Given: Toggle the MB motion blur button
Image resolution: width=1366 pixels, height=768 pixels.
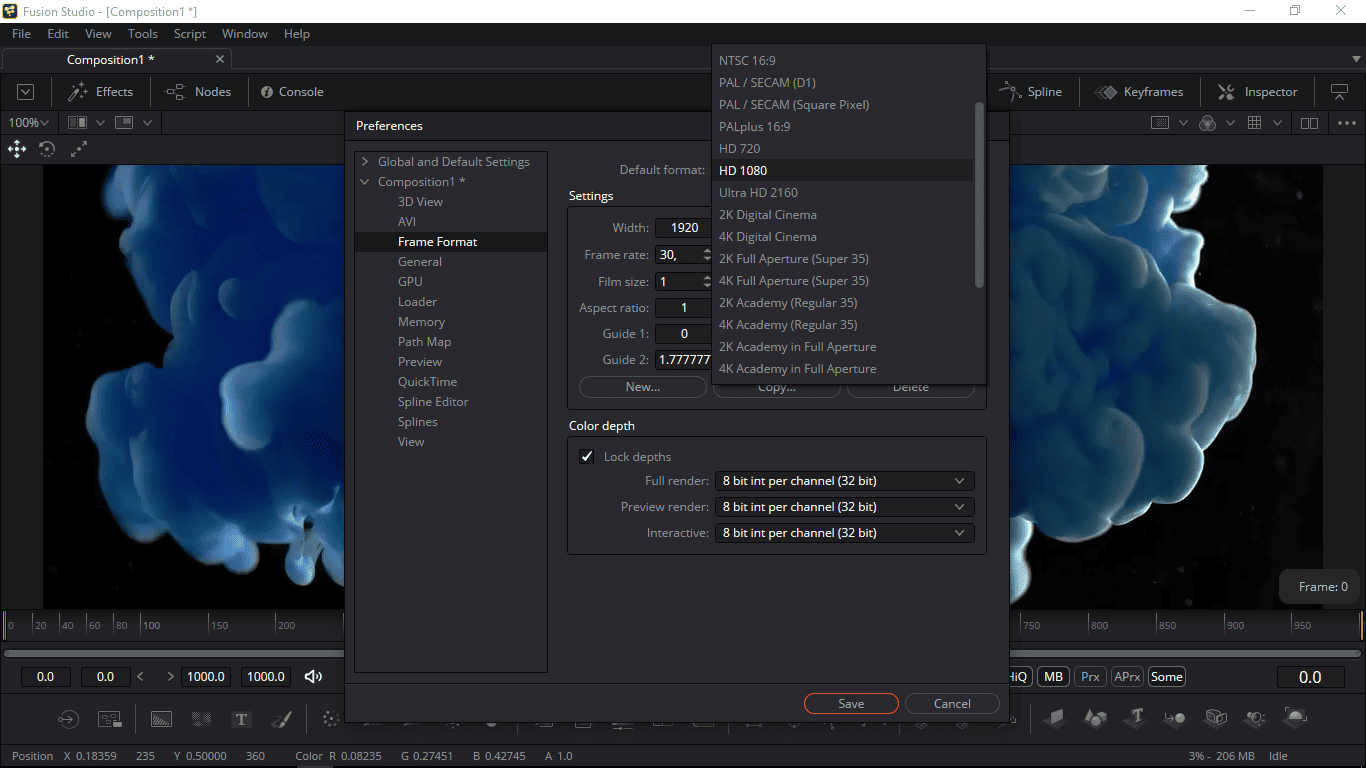Looking at the screenshot, I should tap(1053, 677).
